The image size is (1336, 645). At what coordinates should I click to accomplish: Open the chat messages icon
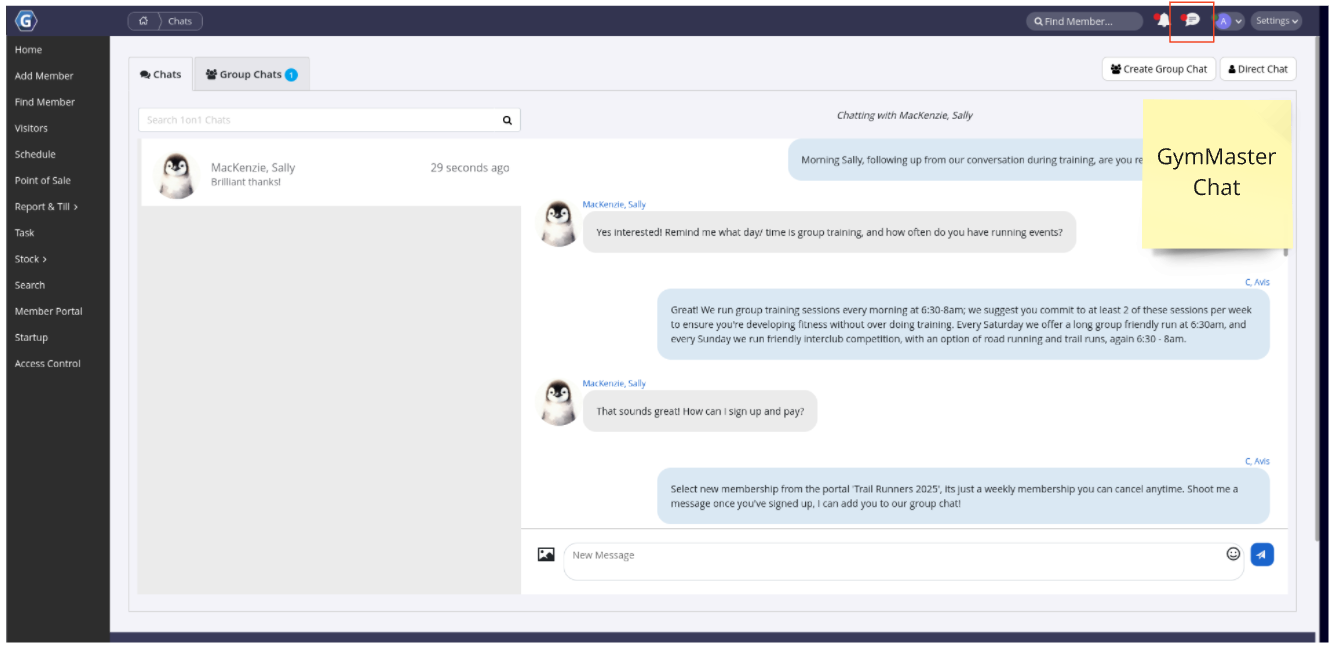point(1191,20)
